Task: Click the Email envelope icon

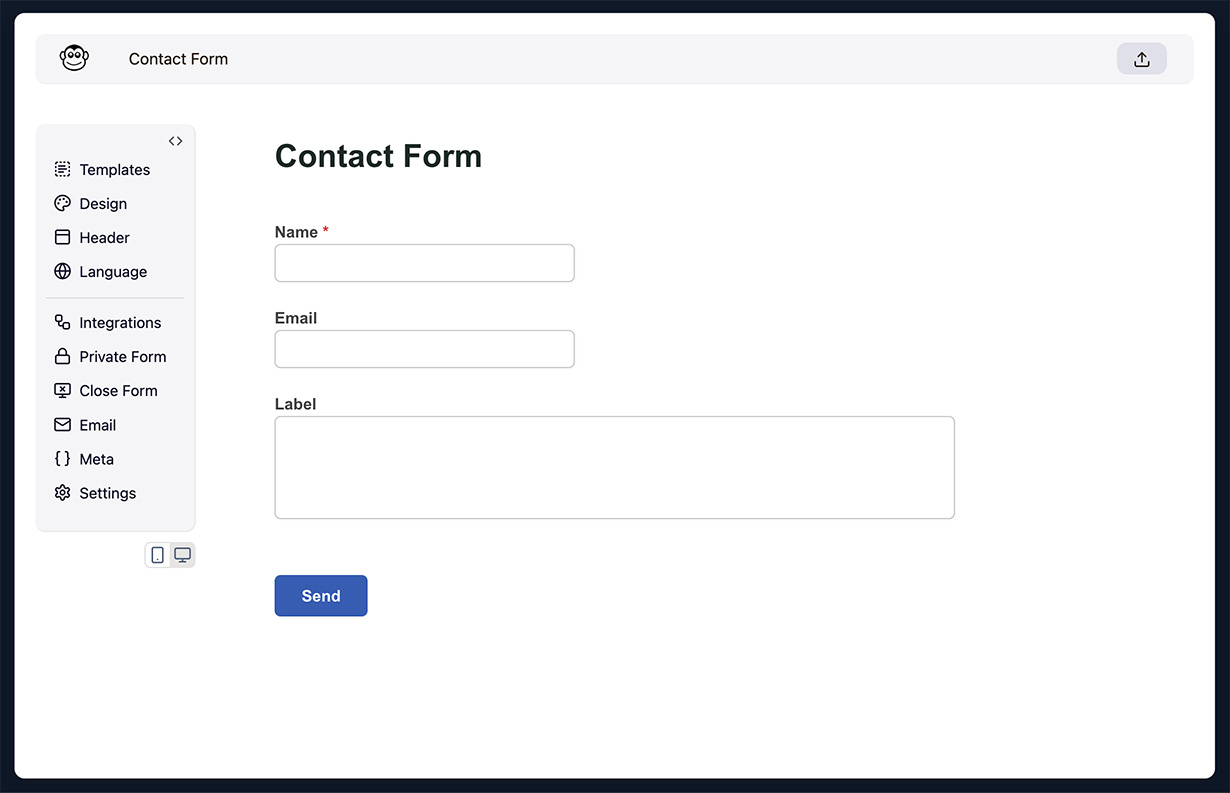Action: (62, 424)
